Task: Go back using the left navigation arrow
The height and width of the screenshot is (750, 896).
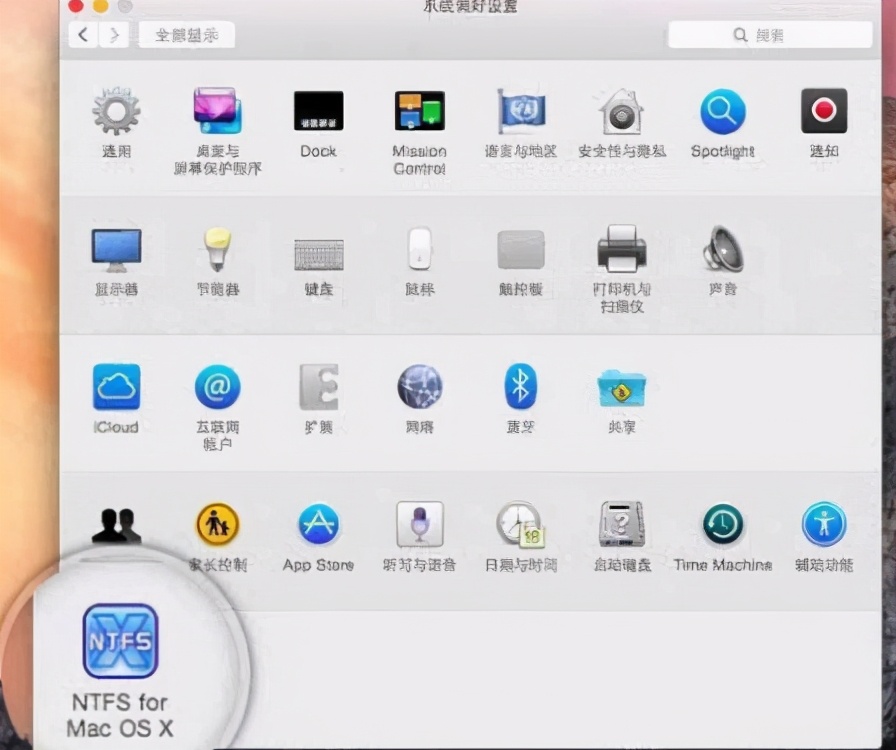Action: pyautogui.click(x=82, y=34)
